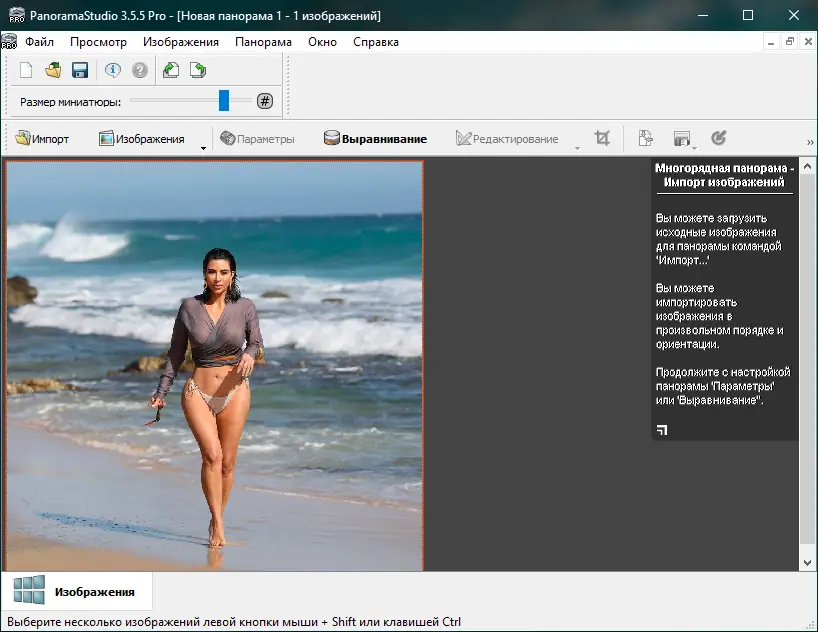Screen dimensions: 818x632
Task: Save the project using the floppy disk icon
Action: (80, 70)
